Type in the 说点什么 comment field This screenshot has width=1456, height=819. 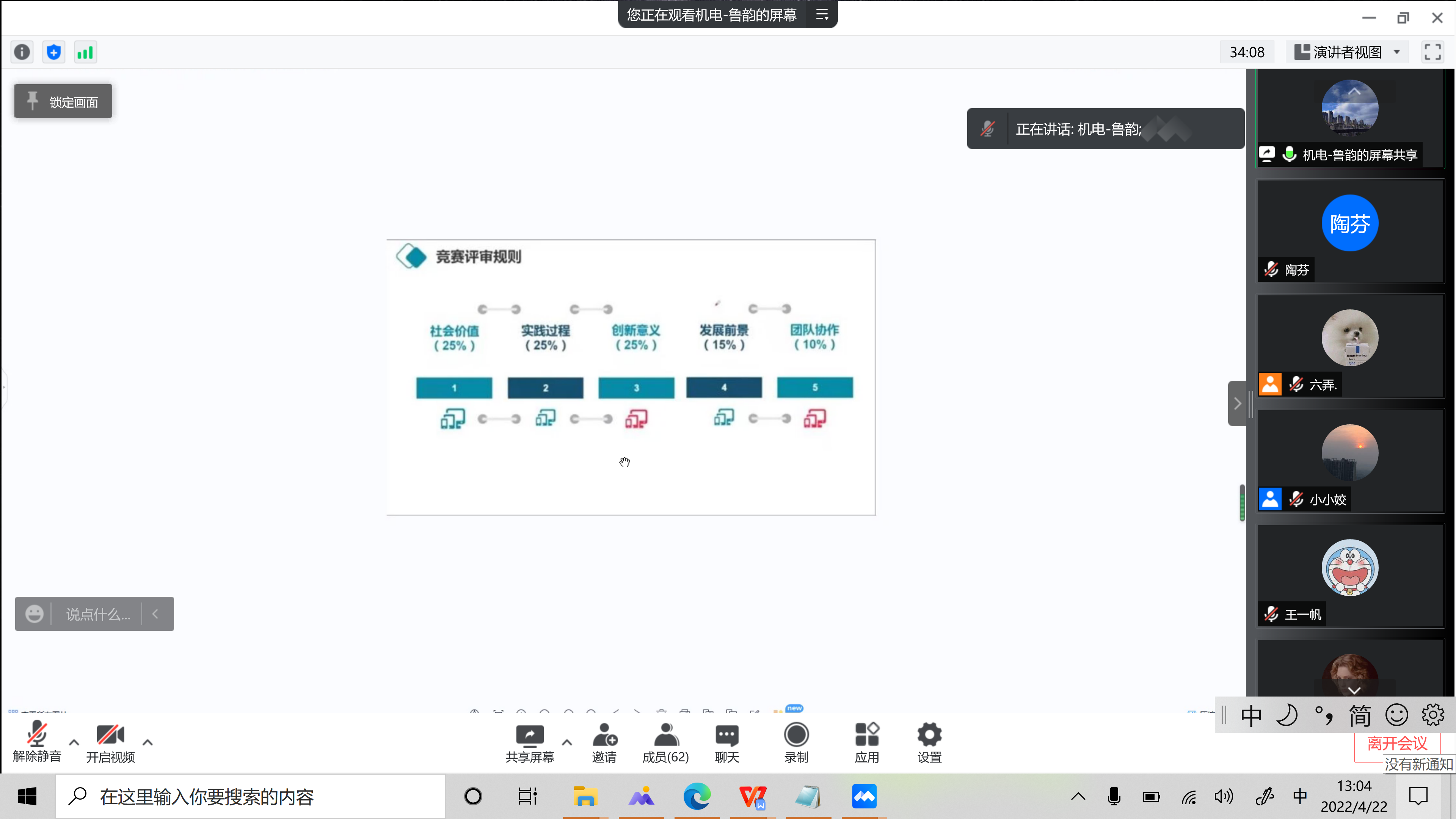click(98, 614)
